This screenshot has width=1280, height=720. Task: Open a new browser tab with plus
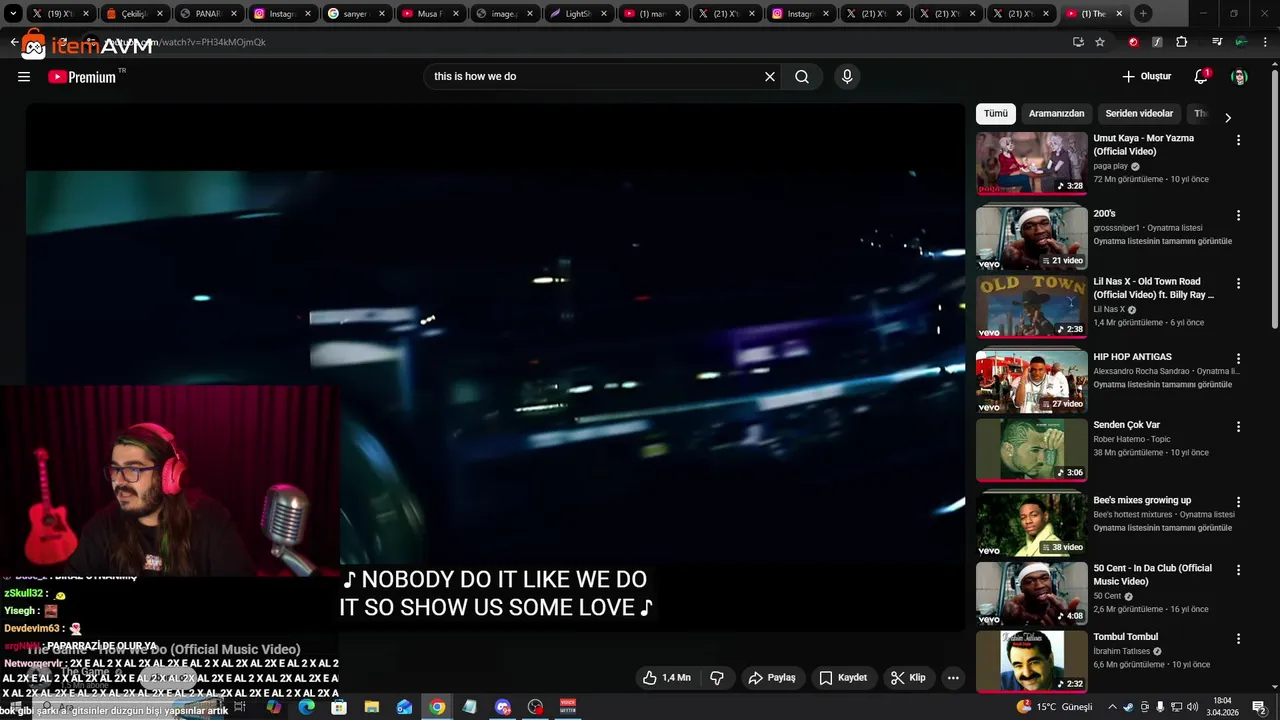coord(1143,14)
